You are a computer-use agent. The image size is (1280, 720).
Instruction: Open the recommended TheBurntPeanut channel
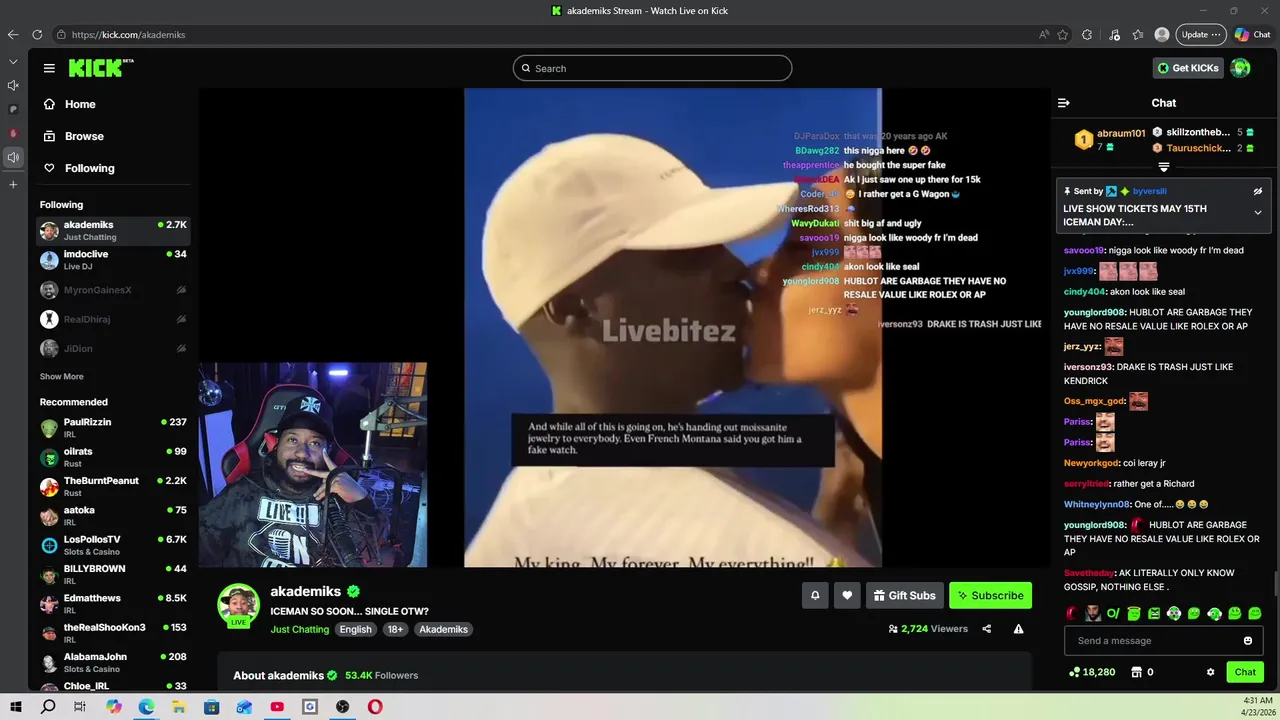click(x=113, y=486)
